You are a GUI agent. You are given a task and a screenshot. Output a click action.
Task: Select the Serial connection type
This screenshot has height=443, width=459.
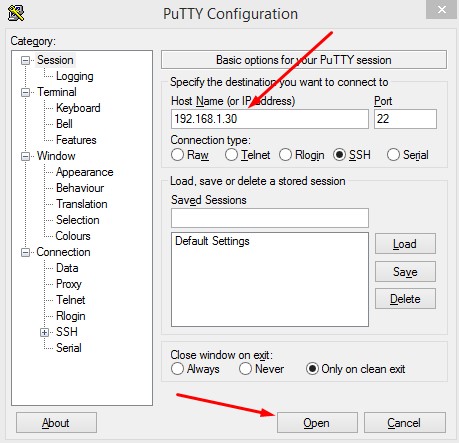393,155
